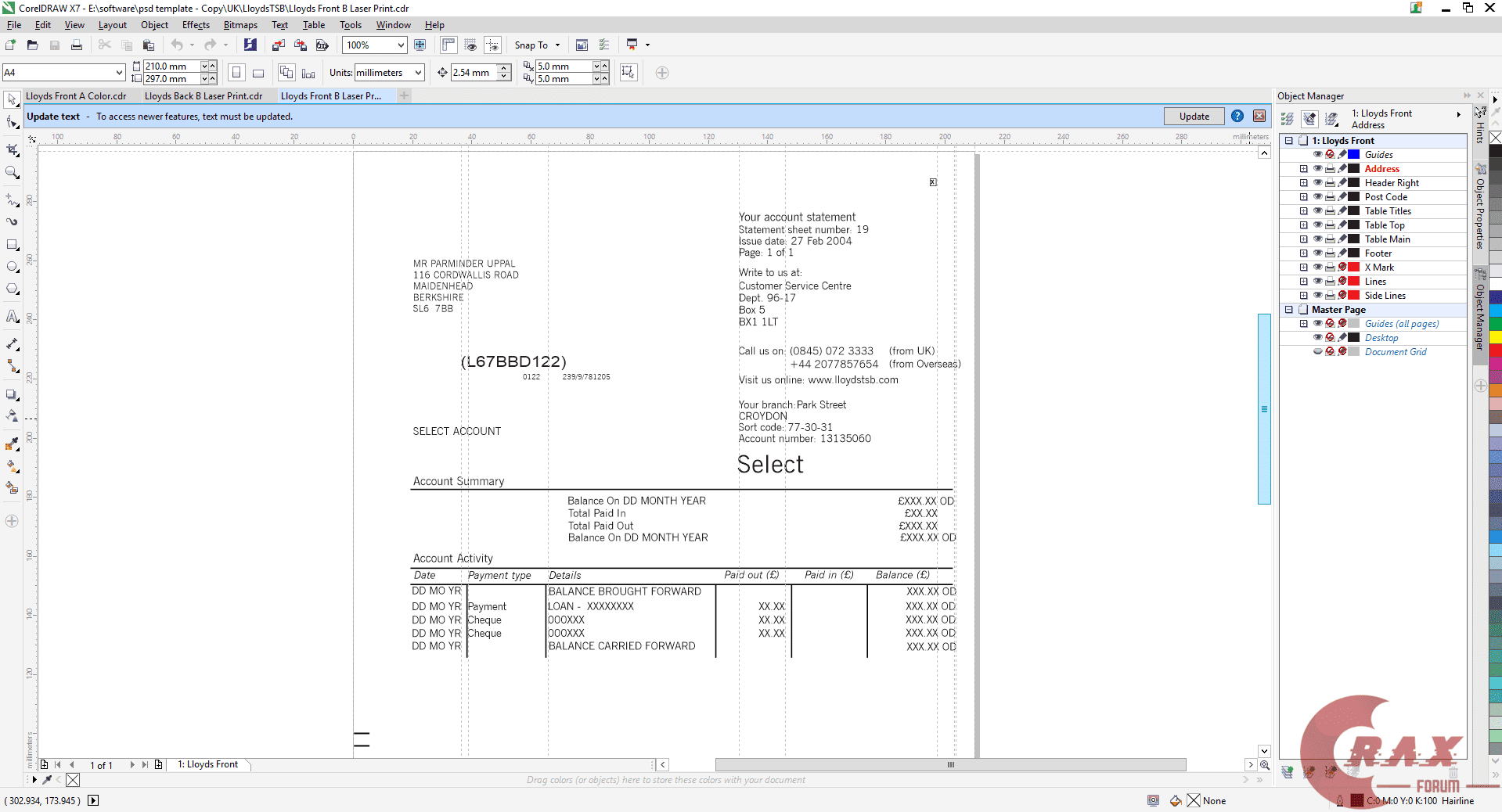Click the Publish to PDF icon
This screenshot has width=1502, height=812.
pyautogui.click(x=322, y=45)
